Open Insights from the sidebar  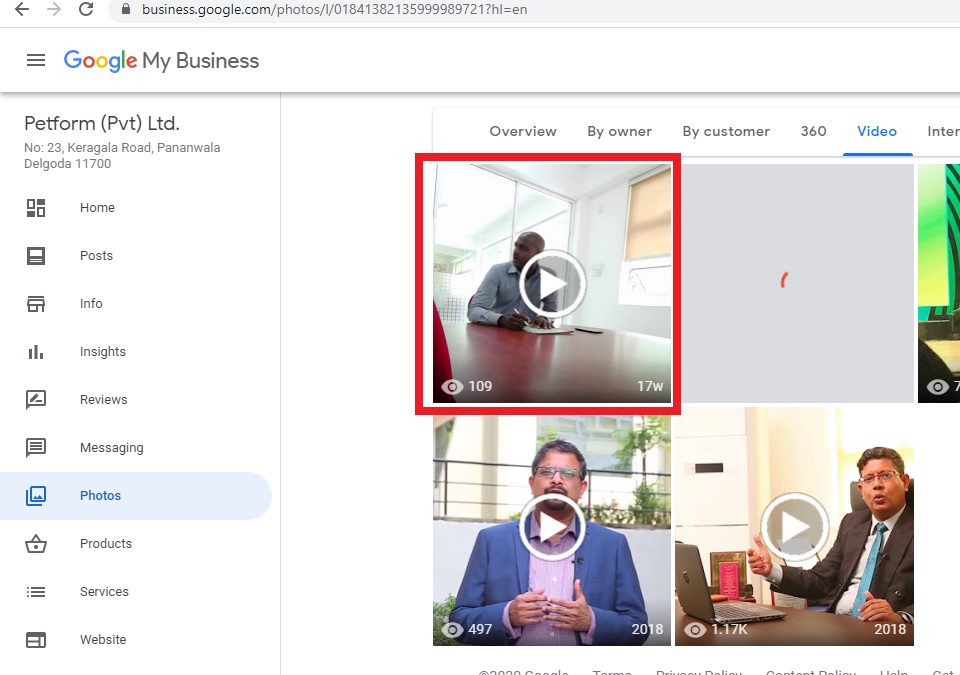tap(102, 352)
